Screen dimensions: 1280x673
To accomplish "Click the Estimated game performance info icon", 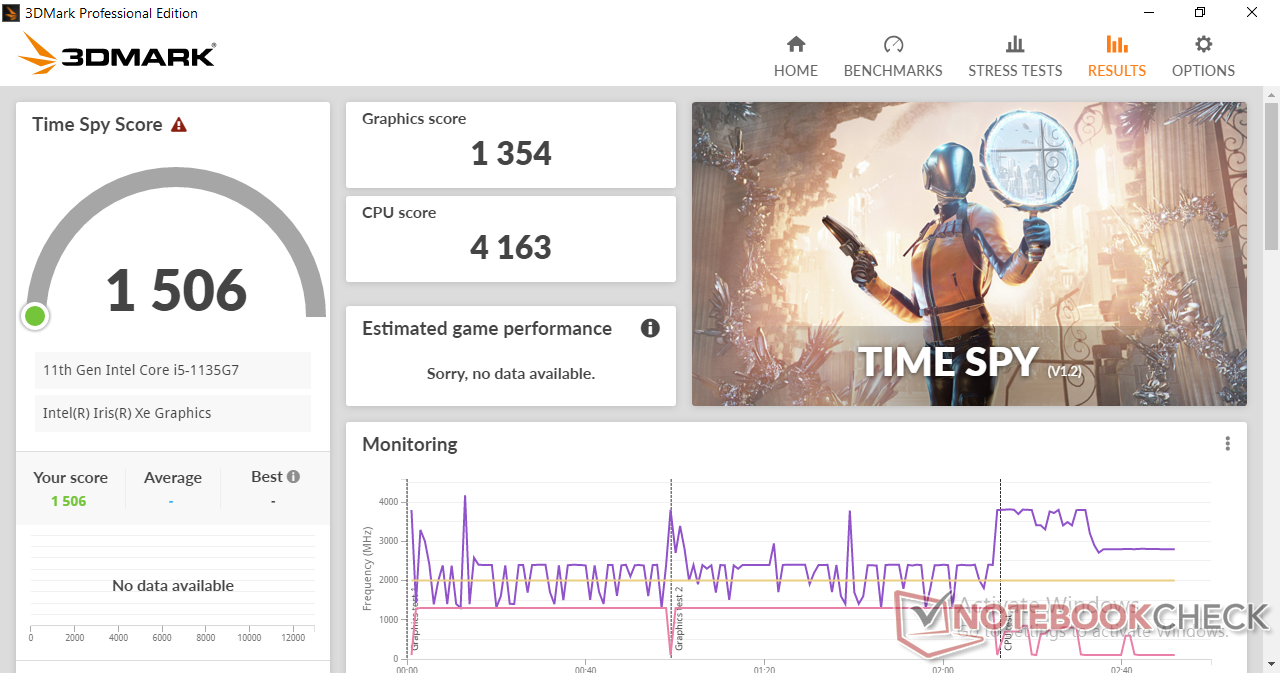I will 650,328.
